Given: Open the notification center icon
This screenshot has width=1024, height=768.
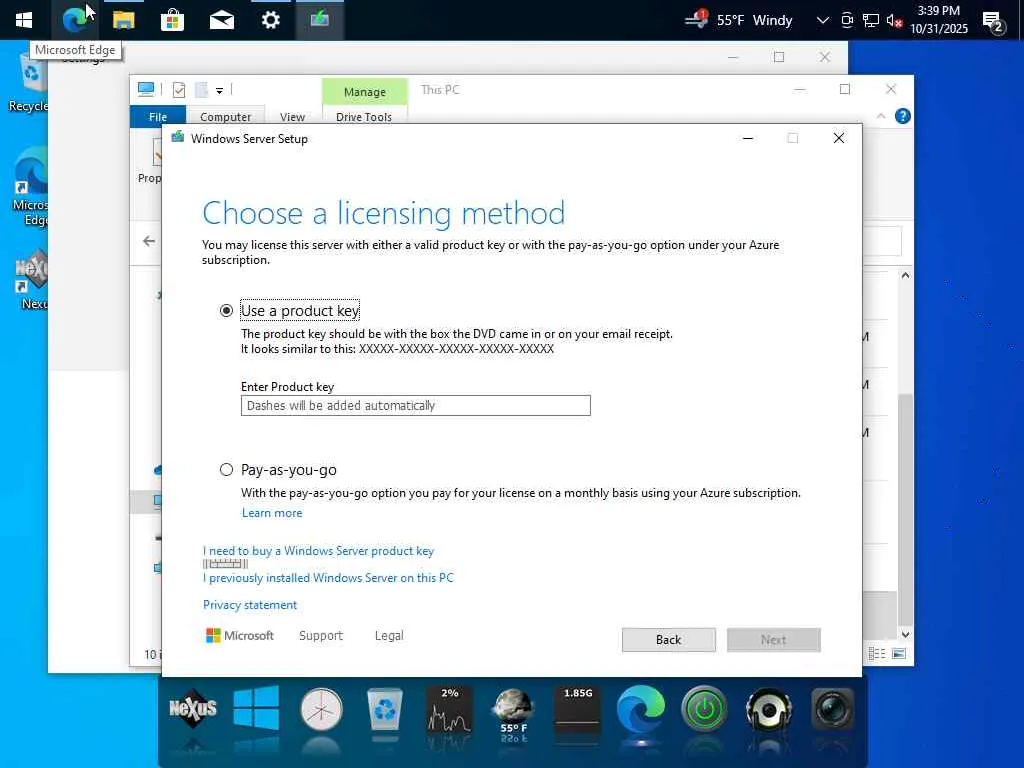Looking at the screenshot, I should (993, 22).
